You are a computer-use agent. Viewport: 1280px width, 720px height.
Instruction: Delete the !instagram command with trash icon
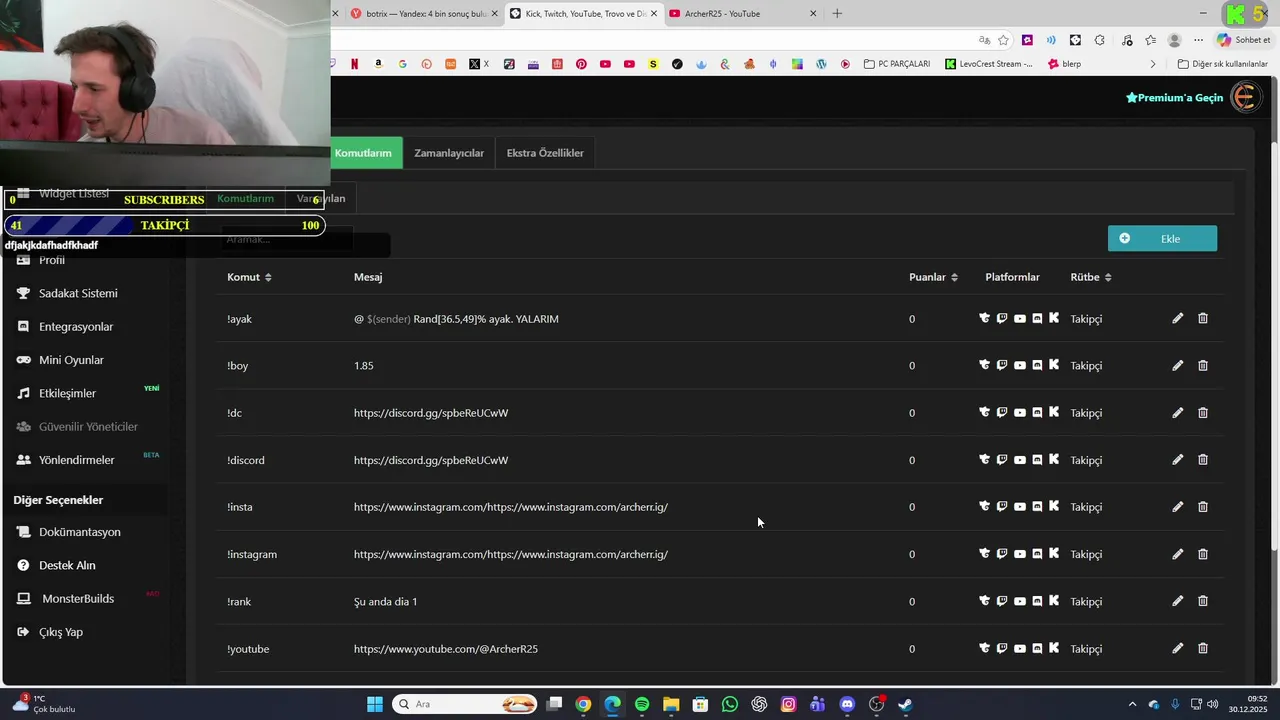(1203, 554)
